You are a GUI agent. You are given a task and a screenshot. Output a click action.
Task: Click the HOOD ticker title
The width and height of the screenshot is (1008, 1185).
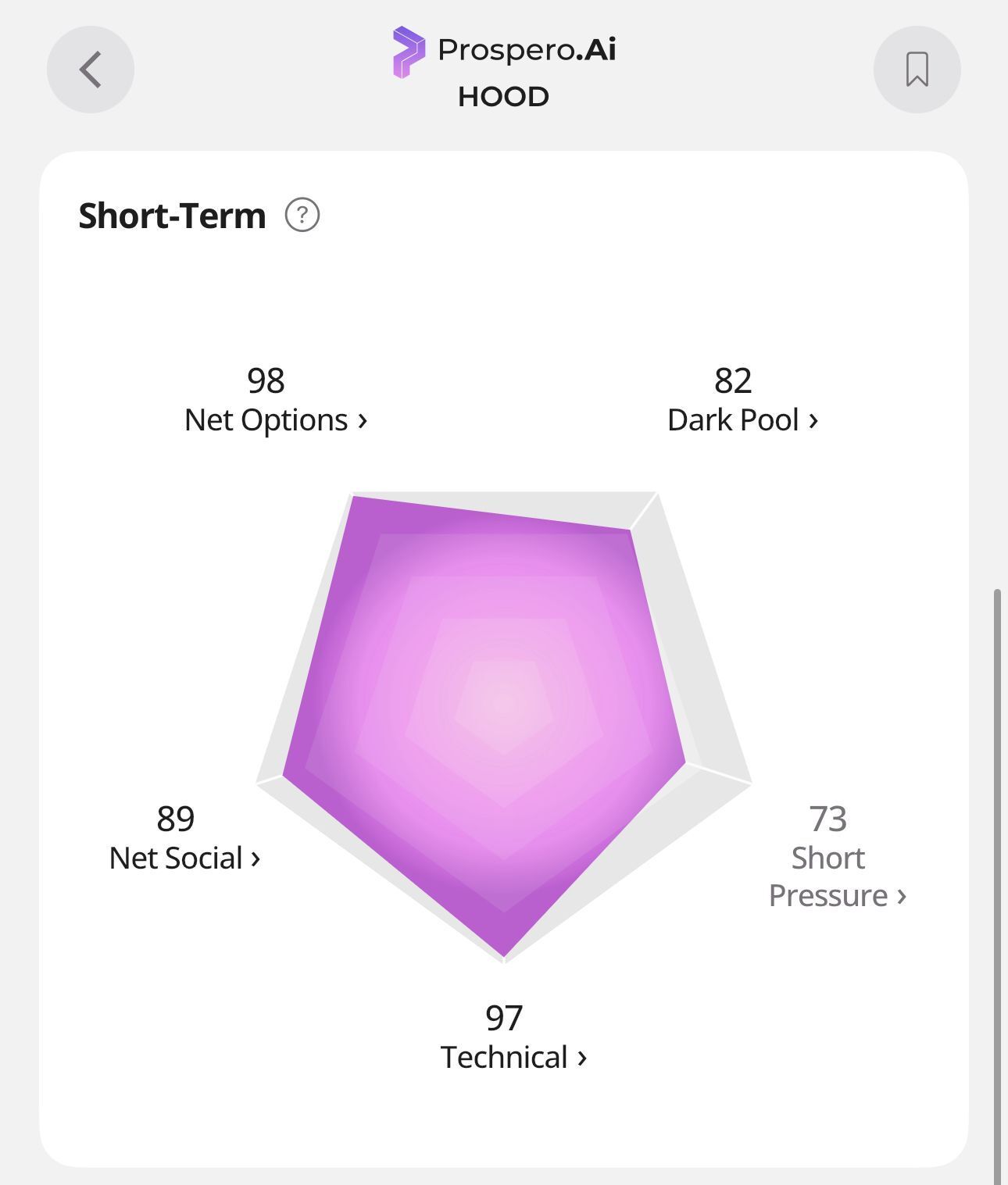[503, 97]
